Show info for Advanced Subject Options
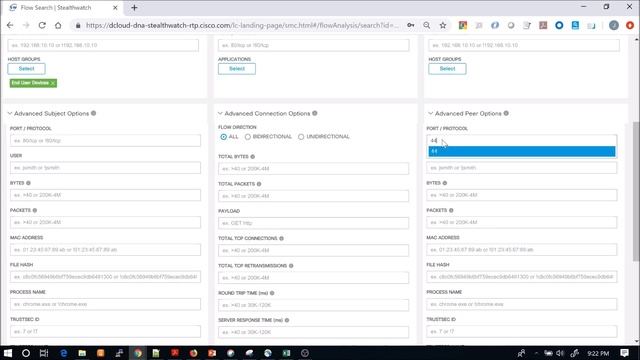 [93, 113]
